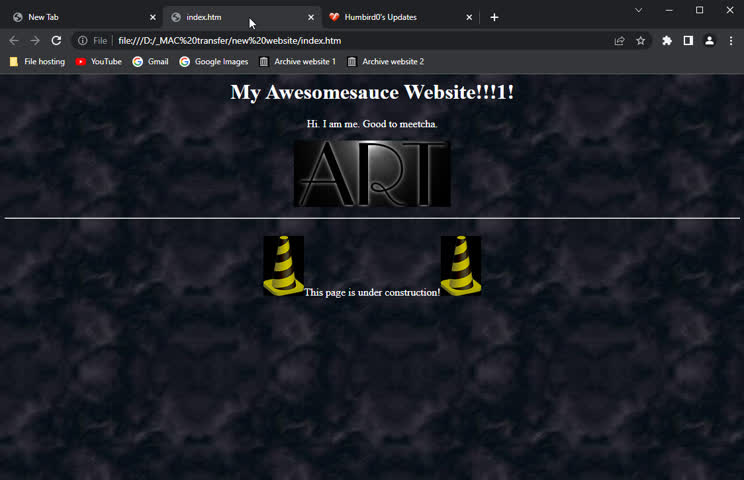The height and width of the screenshot is (480, 744).
Task: Open the Chrome three-dot menu
Action: pyautogui.click(x=730, y=41)
